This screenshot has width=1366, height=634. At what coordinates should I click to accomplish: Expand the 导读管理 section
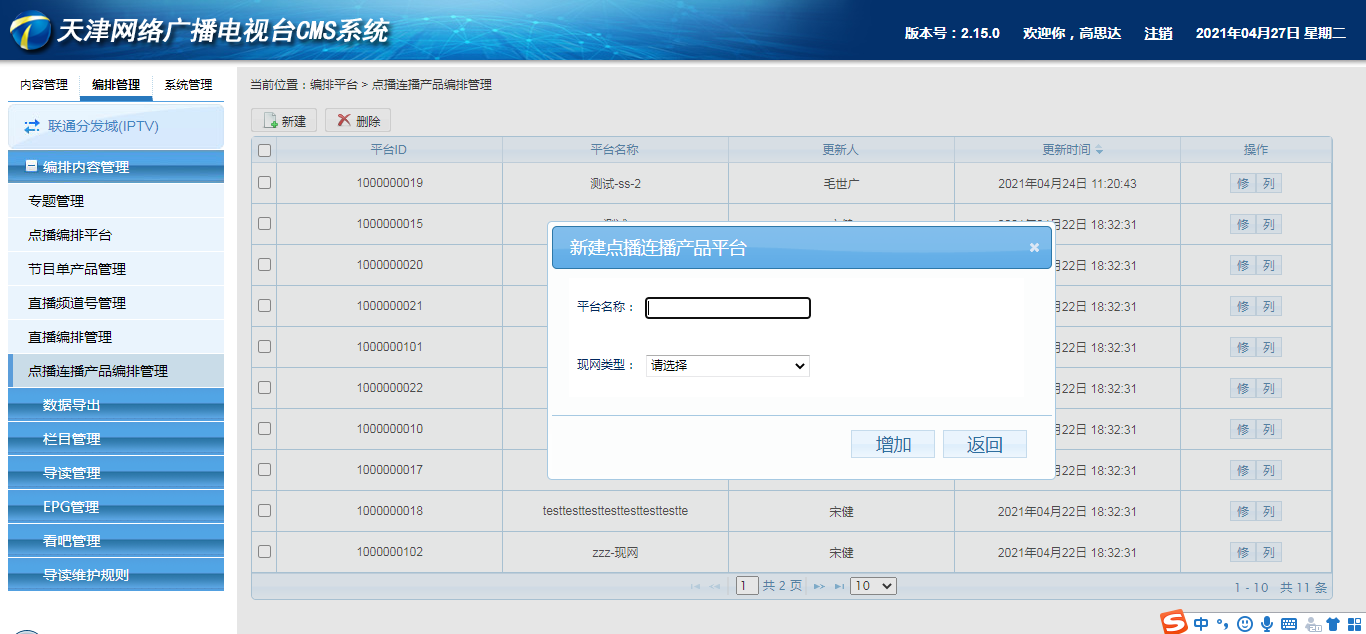pyautogui.click(x=116, y=473)
